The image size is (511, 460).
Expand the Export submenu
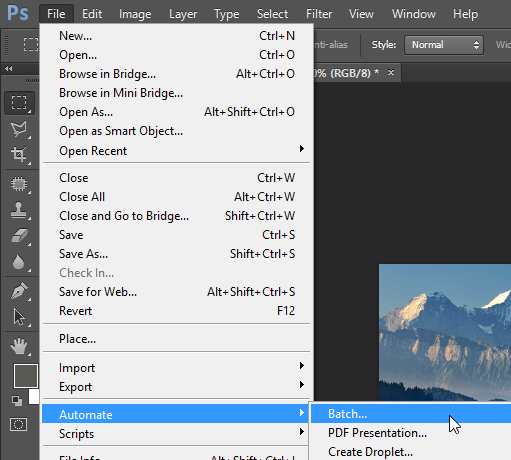(176, 387)
